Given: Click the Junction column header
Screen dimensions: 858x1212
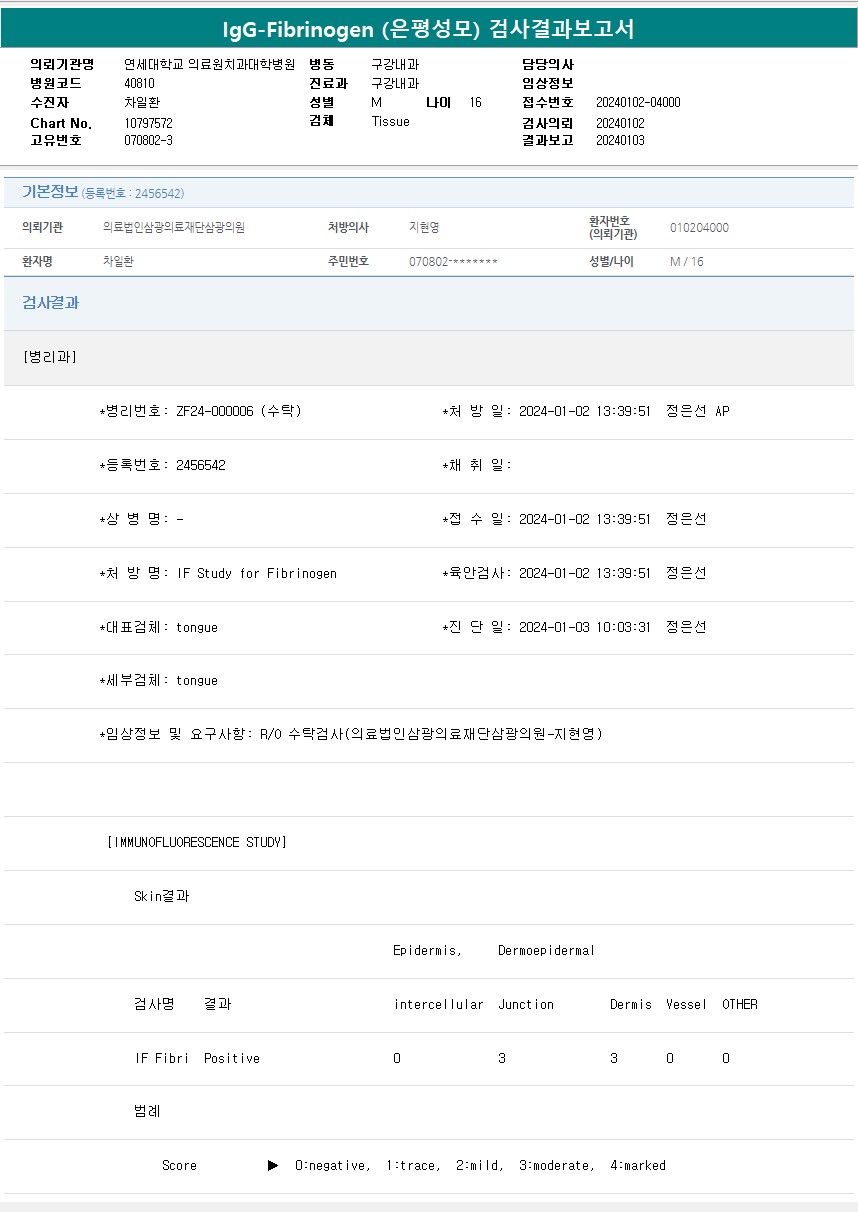Looking at the screenshot, I should pos(526,1004).
